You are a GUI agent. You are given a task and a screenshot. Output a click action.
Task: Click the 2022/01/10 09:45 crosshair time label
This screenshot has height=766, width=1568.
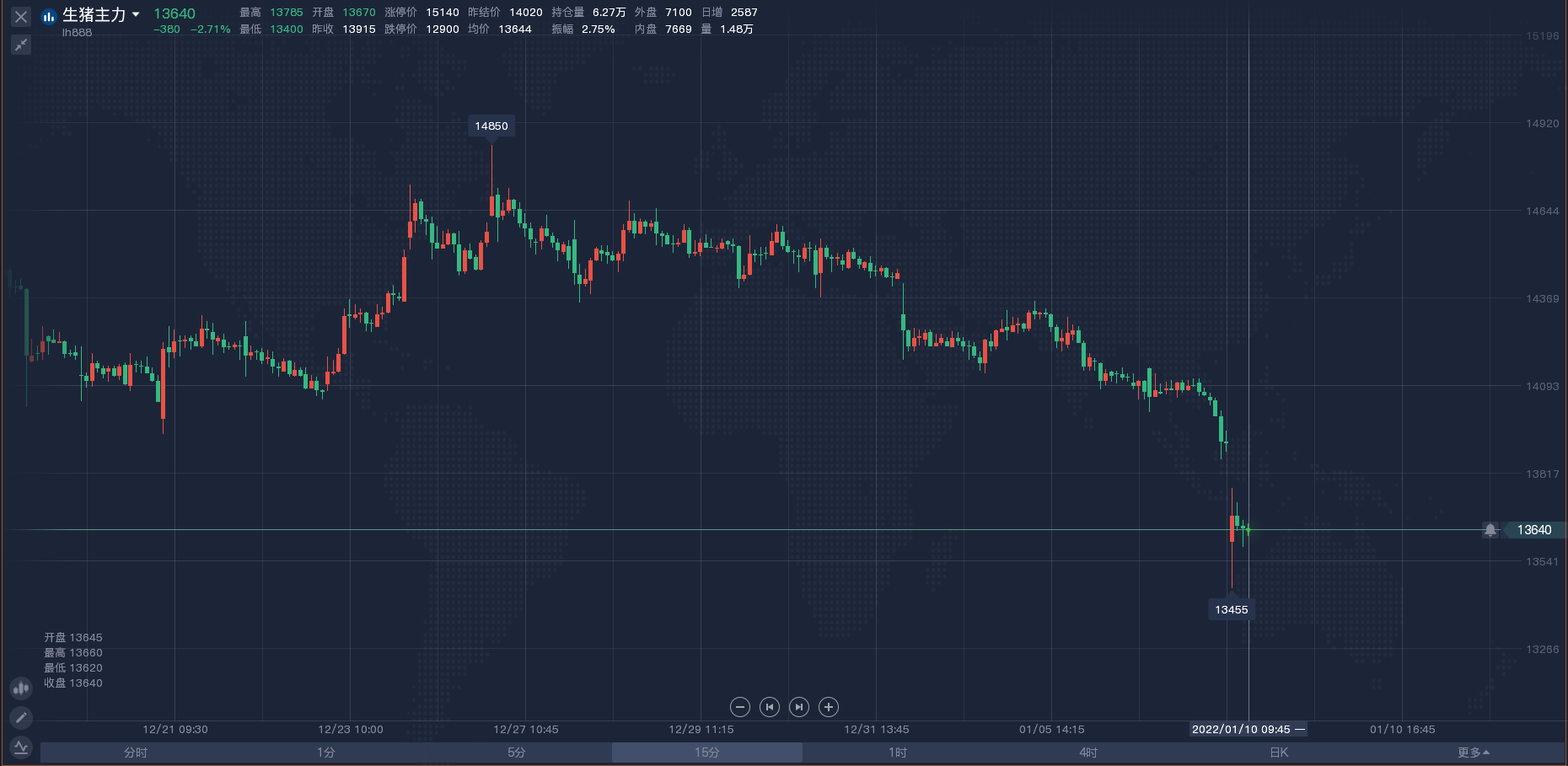tap(1248, 730)
